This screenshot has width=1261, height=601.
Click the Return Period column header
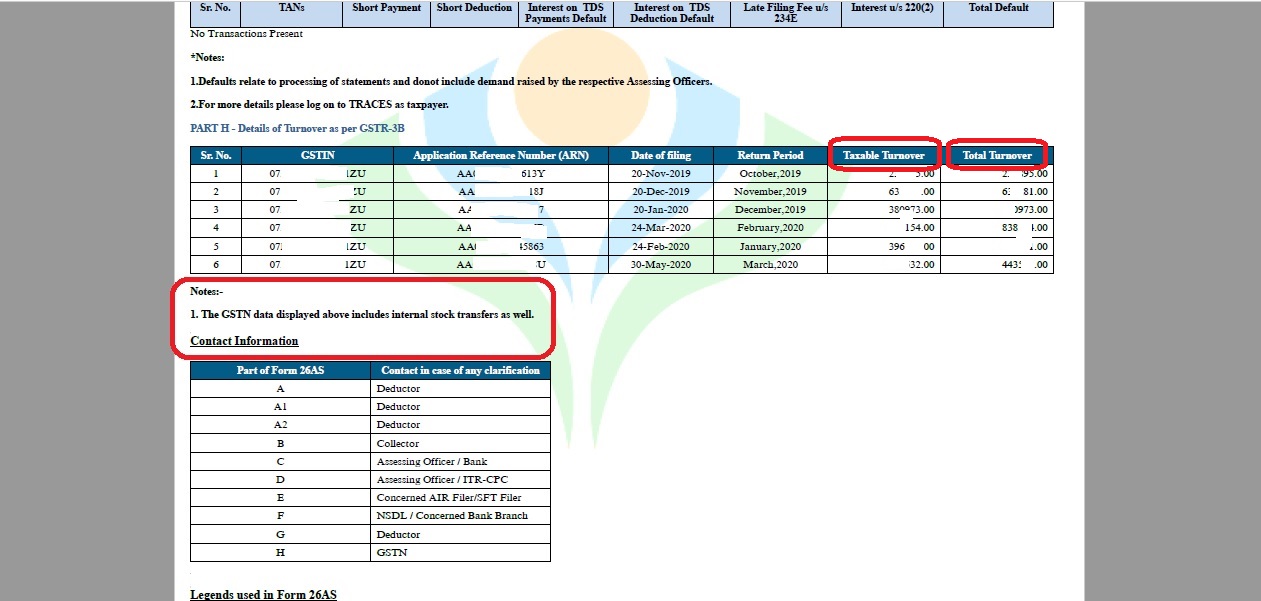(770, 156)
